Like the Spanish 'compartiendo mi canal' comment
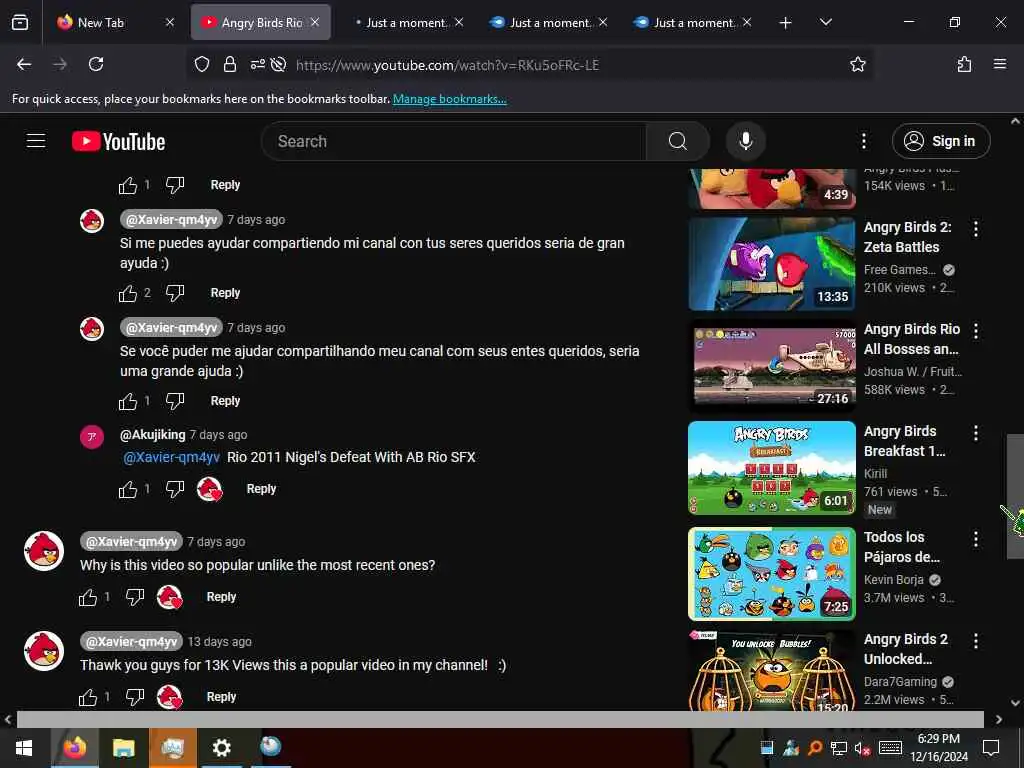Screen dimensions: 1024x768 (x=127, y=293)
